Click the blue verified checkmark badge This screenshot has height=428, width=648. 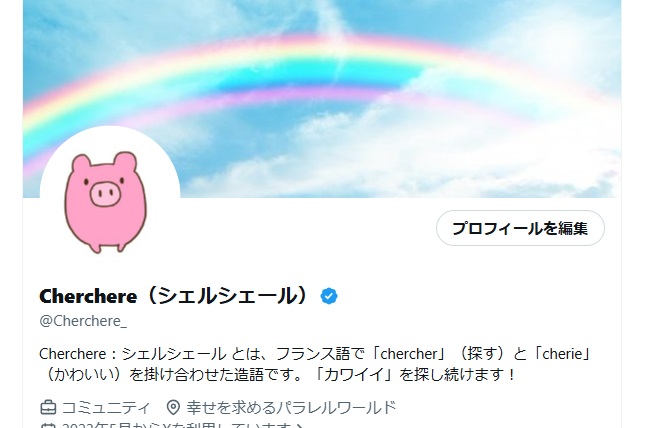pos(329,296)
